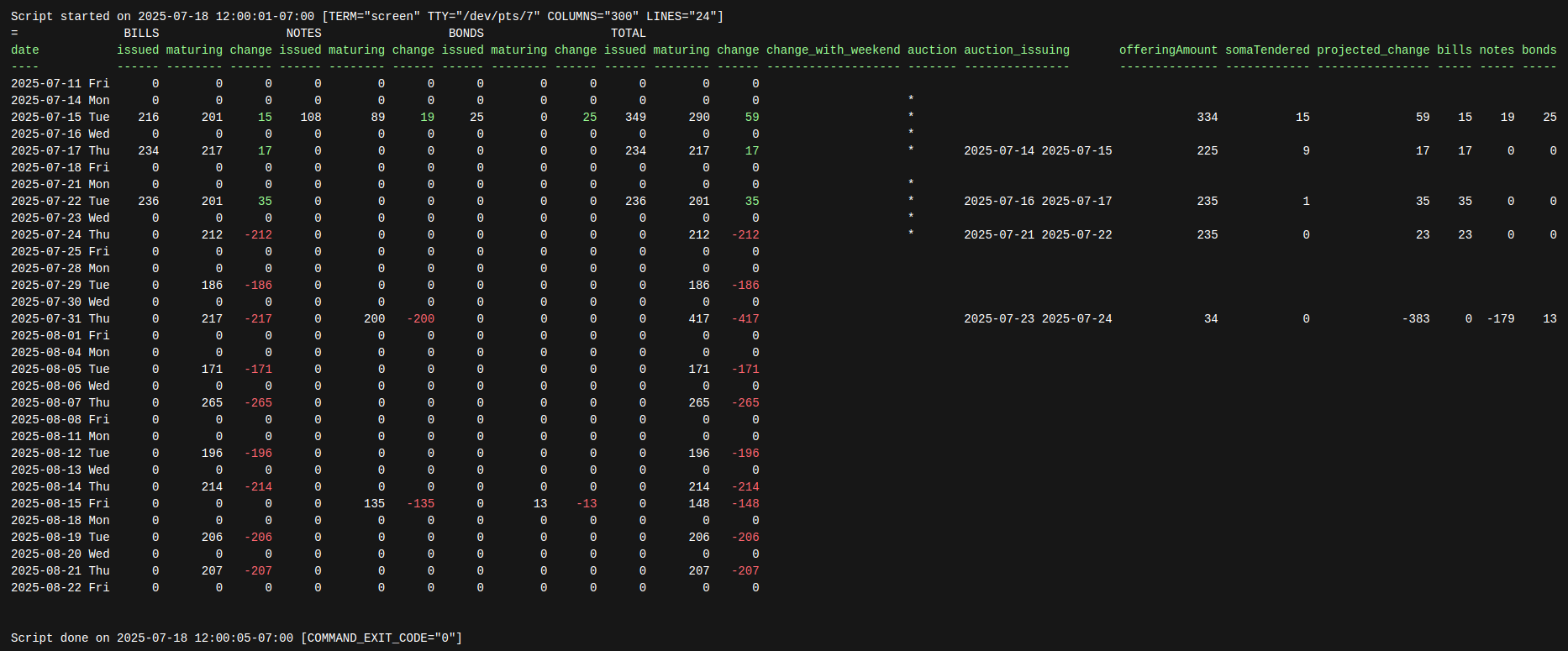Select the '2025-07-24 Thu' date row label
1568x651 pixels.
pos(61,235)
